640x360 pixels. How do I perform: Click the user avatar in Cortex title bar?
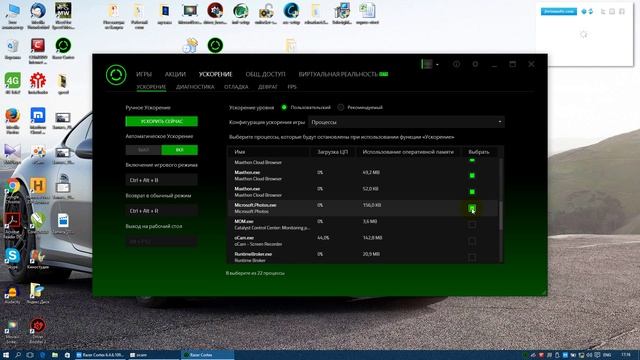pos(427,64)
